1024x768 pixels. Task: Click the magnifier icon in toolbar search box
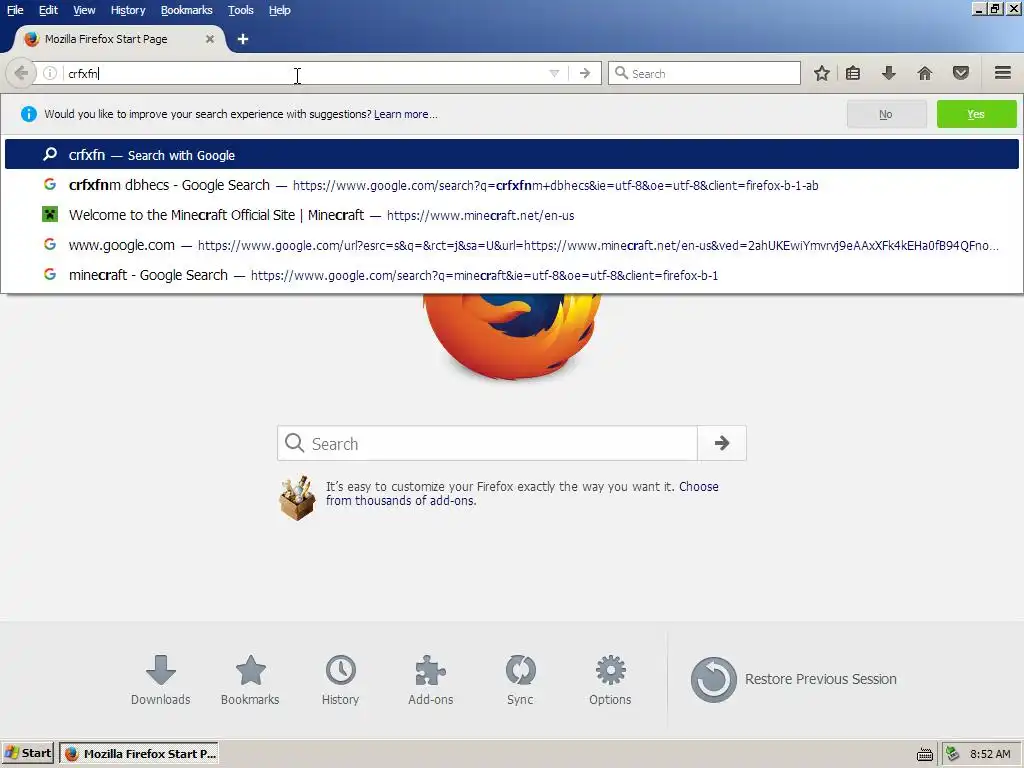point(621,73)
